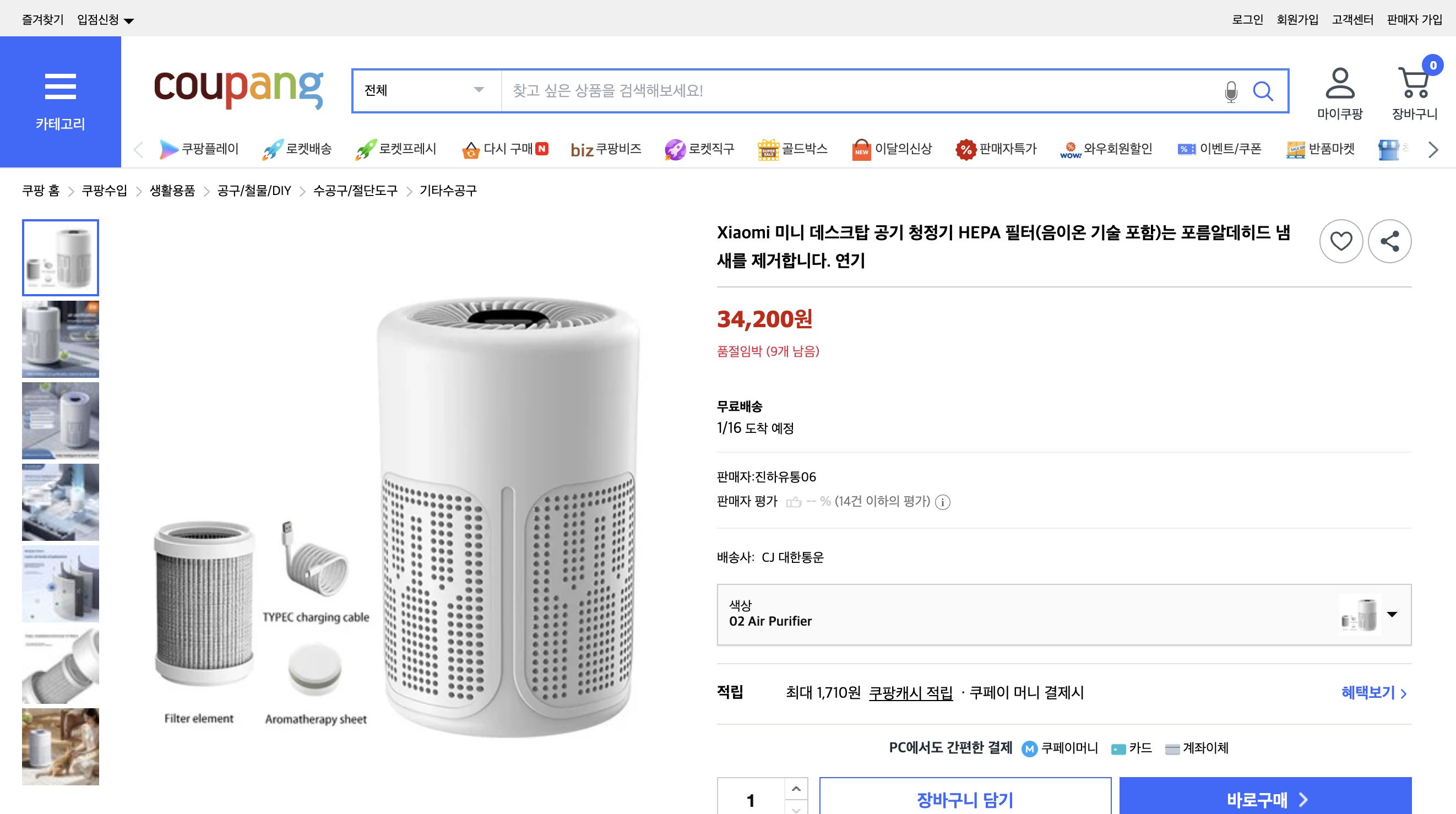Click the 판매자특가 percent badge icon

coord(965,149)
